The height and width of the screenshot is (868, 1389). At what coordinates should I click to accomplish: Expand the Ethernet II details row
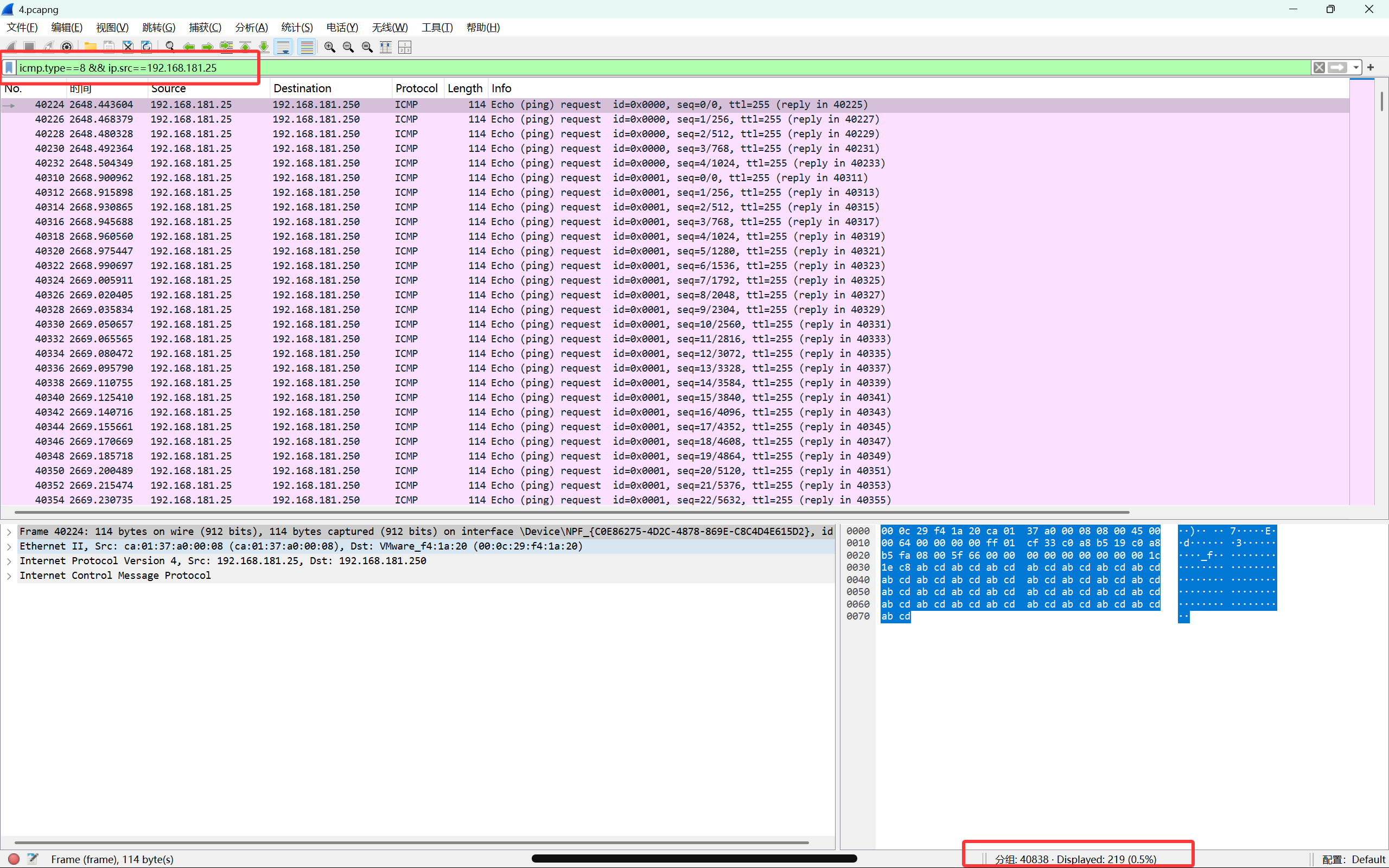[9, 546]
